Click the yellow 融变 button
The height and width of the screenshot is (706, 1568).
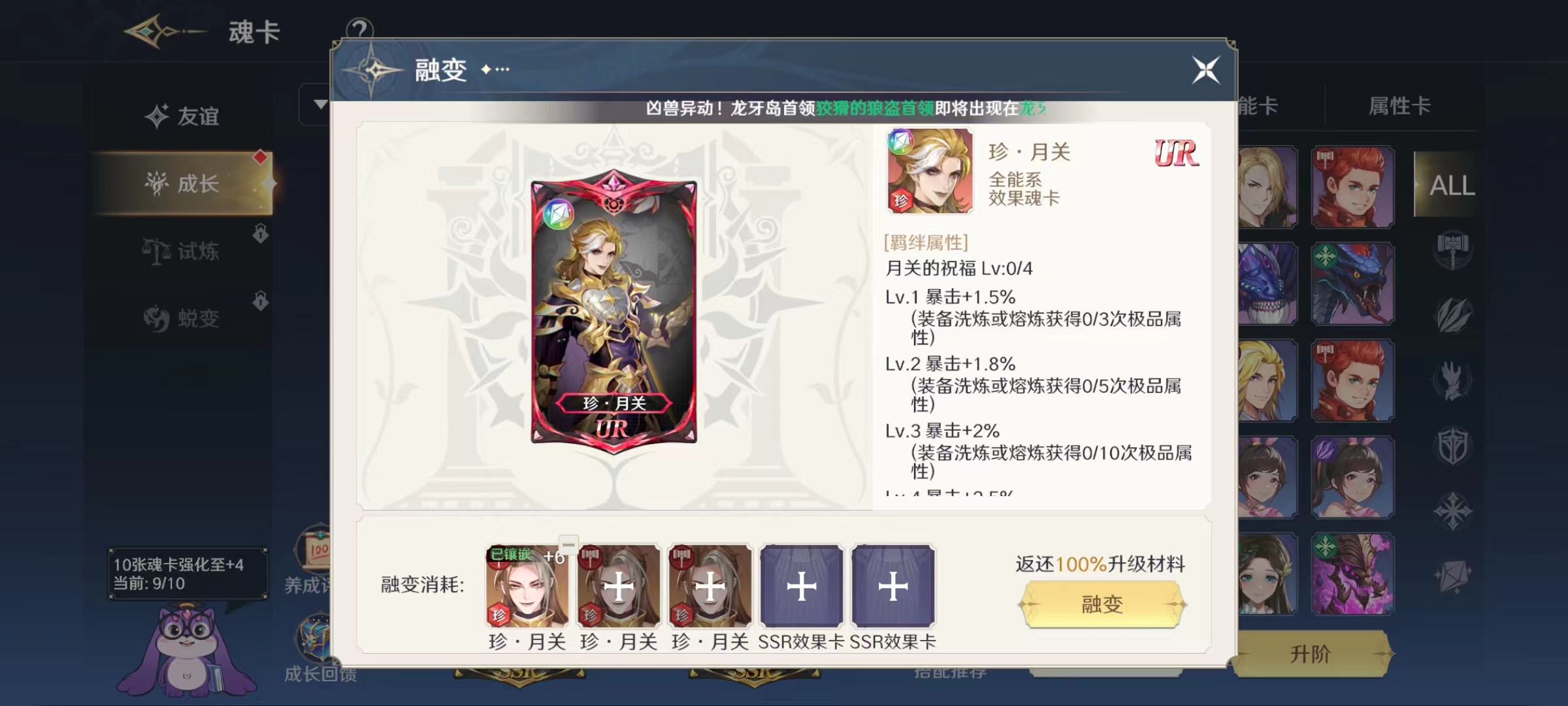(x=1102, y=604)
